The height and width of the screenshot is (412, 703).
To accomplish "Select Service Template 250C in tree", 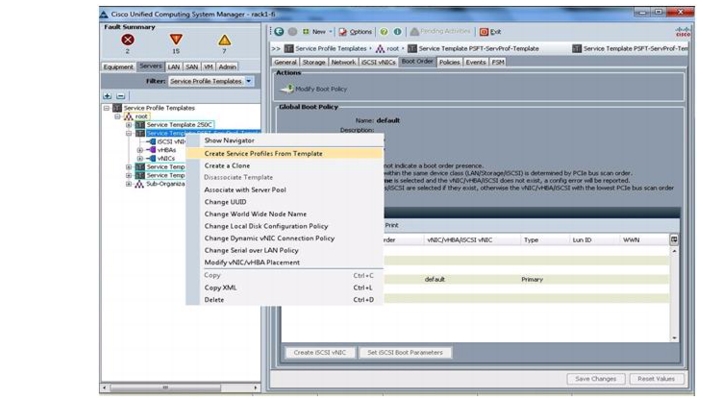I will (x=179, y=125).
